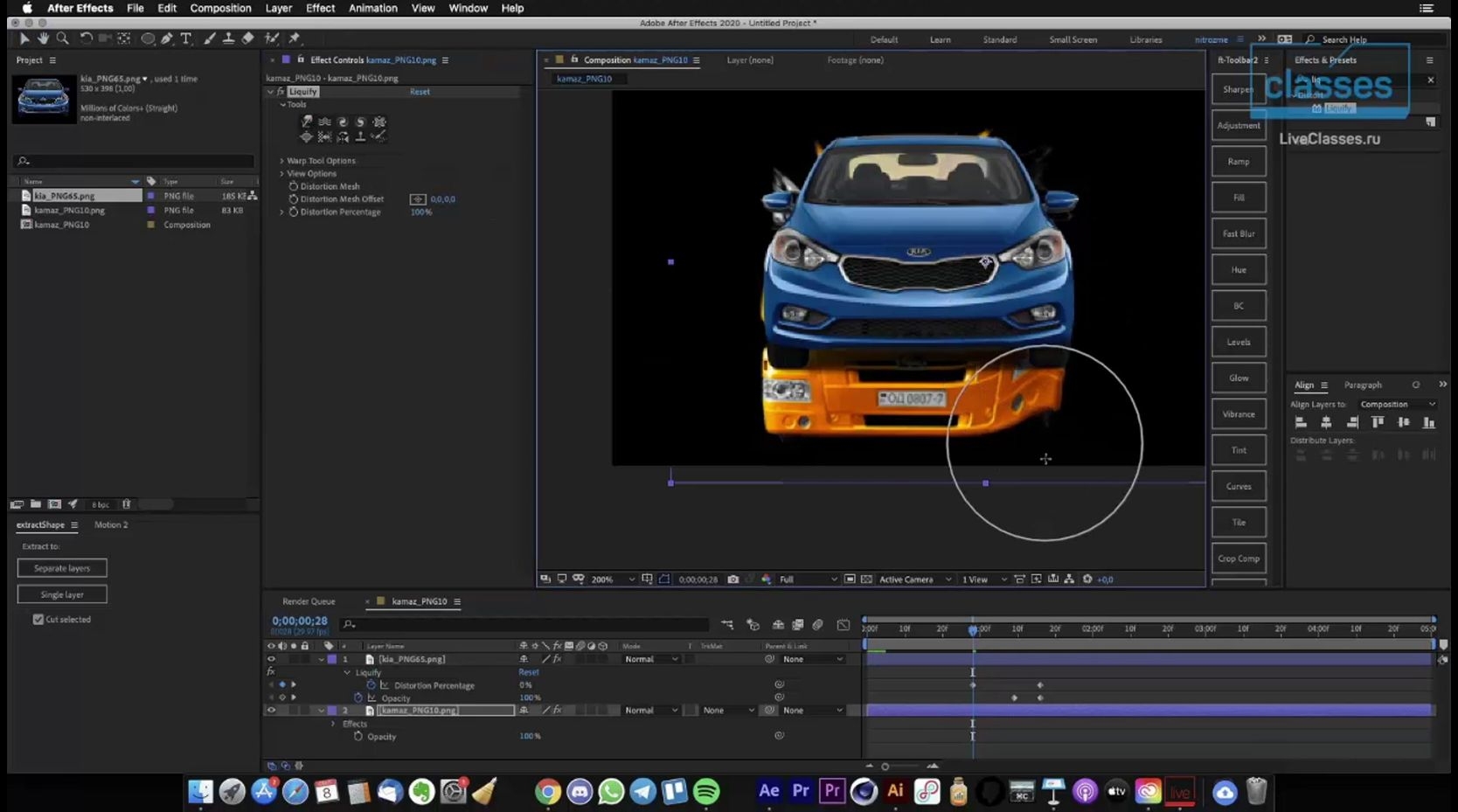Uncheck the Cut selected checkbox

(38, 620)
